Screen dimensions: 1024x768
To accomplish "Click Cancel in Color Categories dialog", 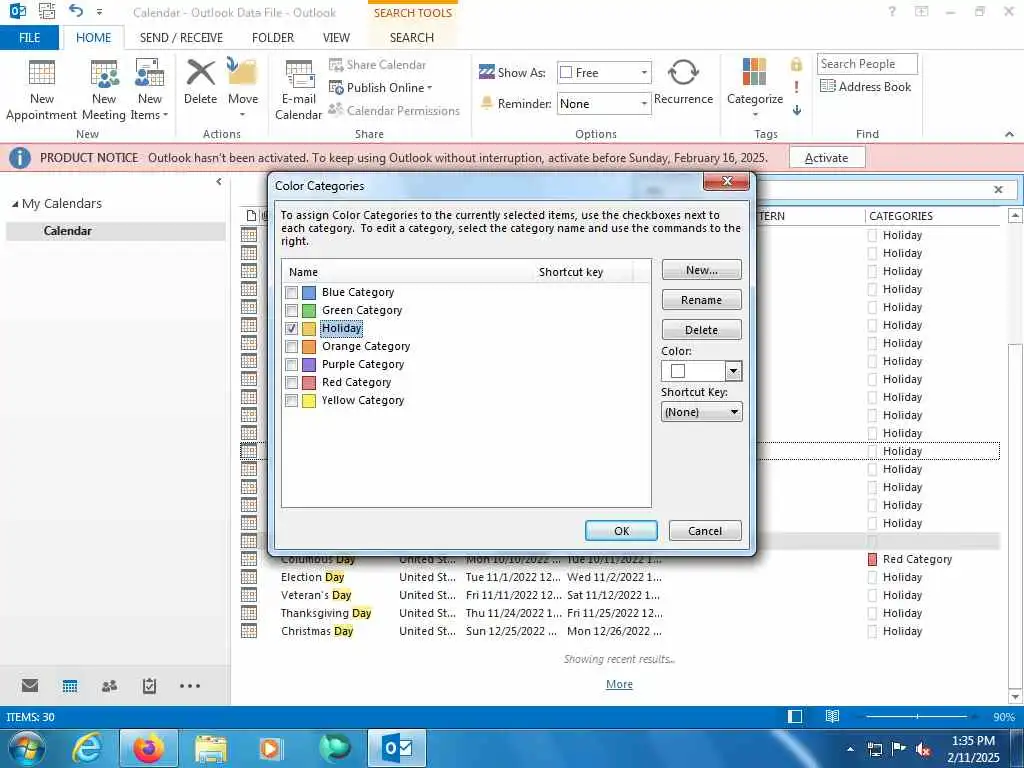I will pos(705,531).
